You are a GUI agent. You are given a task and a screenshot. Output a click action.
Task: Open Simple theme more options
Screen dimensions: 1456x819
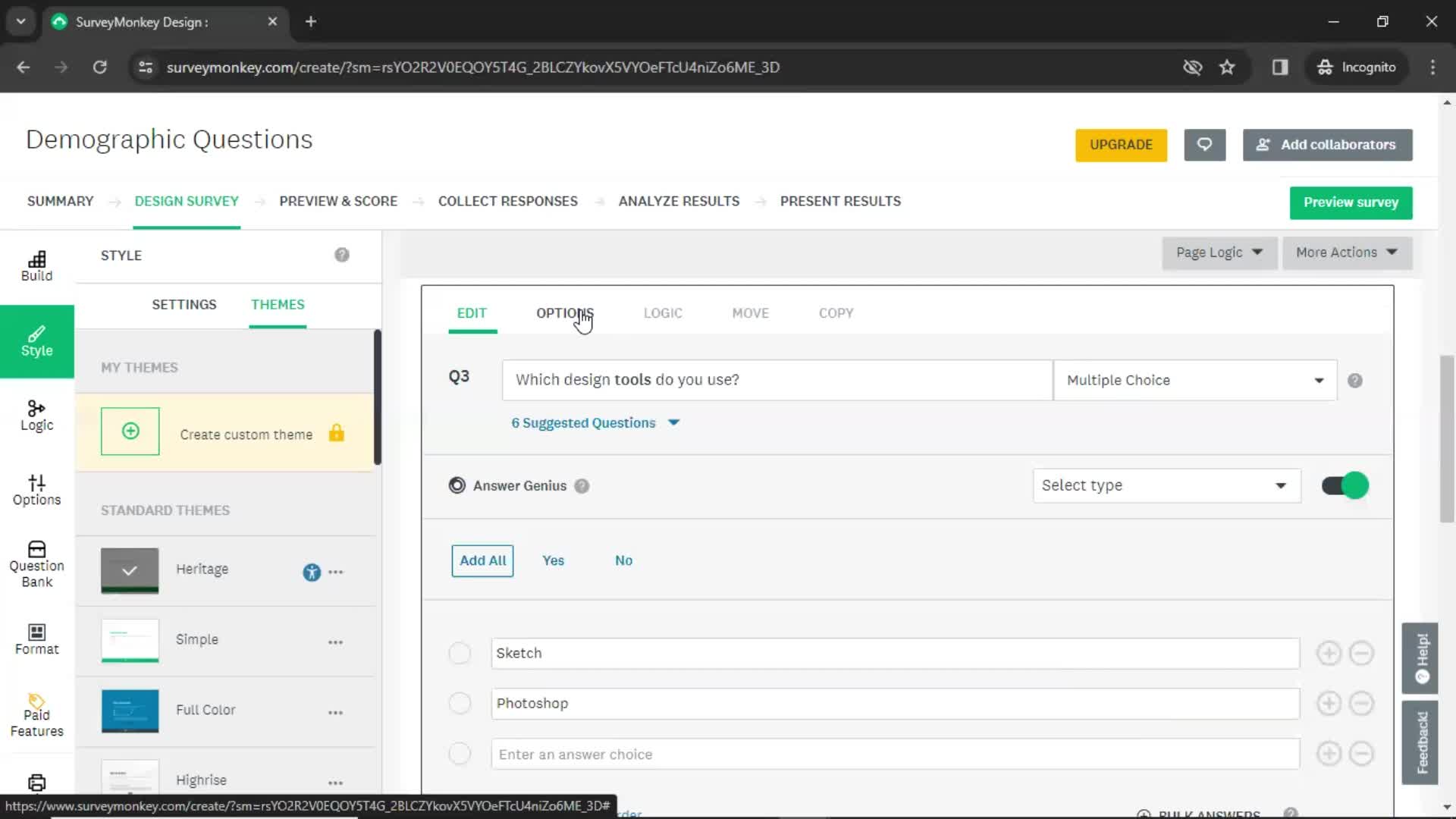point(336,642)
